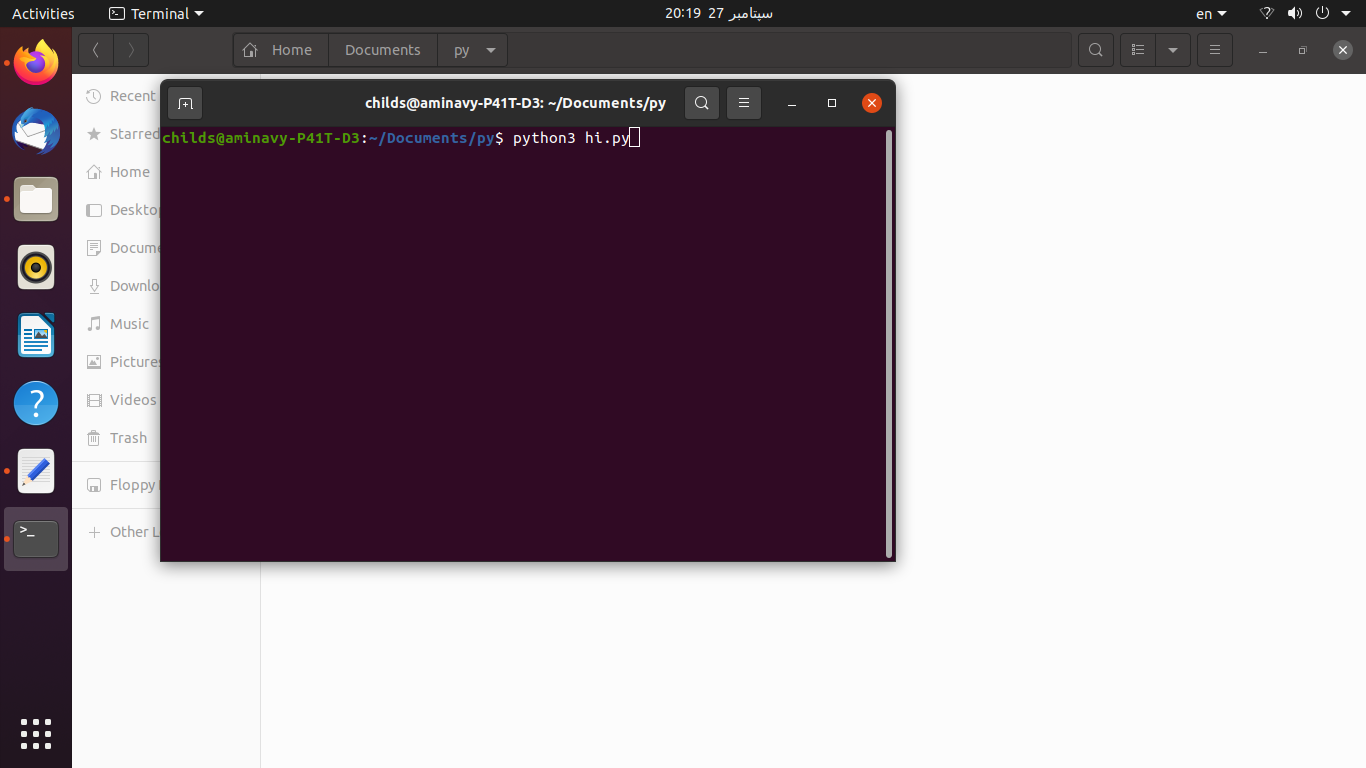Launch LibreOffice Writer from the dock
Screen dimensions: 1366x768
click(36, 335)
